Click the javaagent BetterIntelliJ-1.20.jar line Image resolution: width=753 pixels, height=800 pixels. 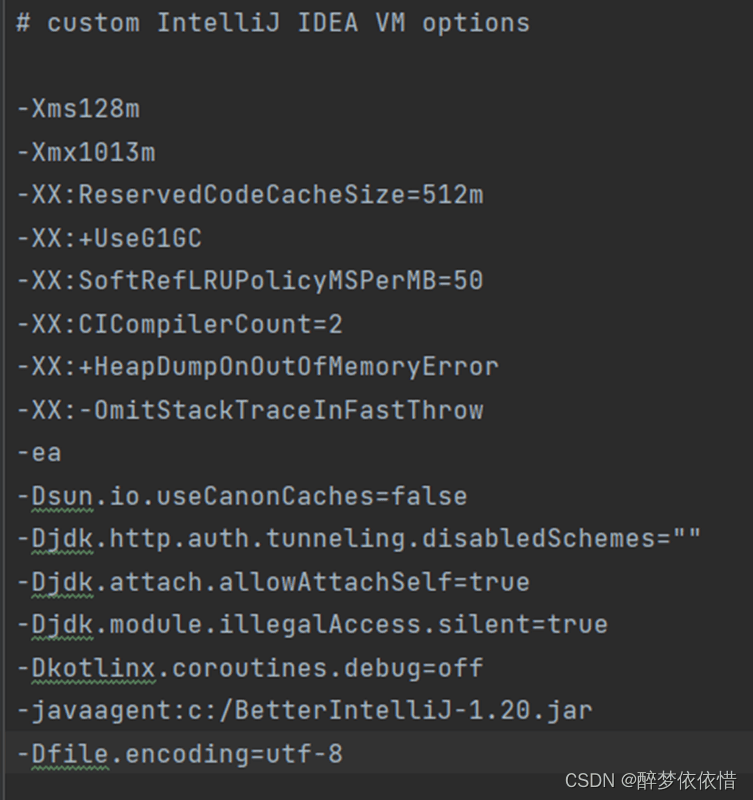(305, 711)
